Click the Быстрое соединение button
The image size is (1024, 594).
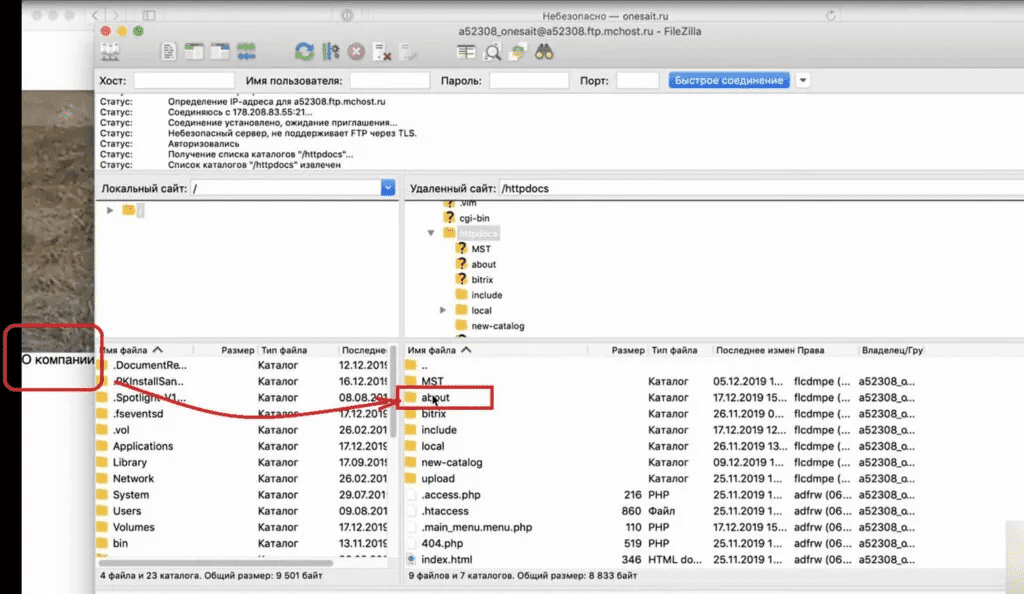pyautogui.click(x=729, y=80)
